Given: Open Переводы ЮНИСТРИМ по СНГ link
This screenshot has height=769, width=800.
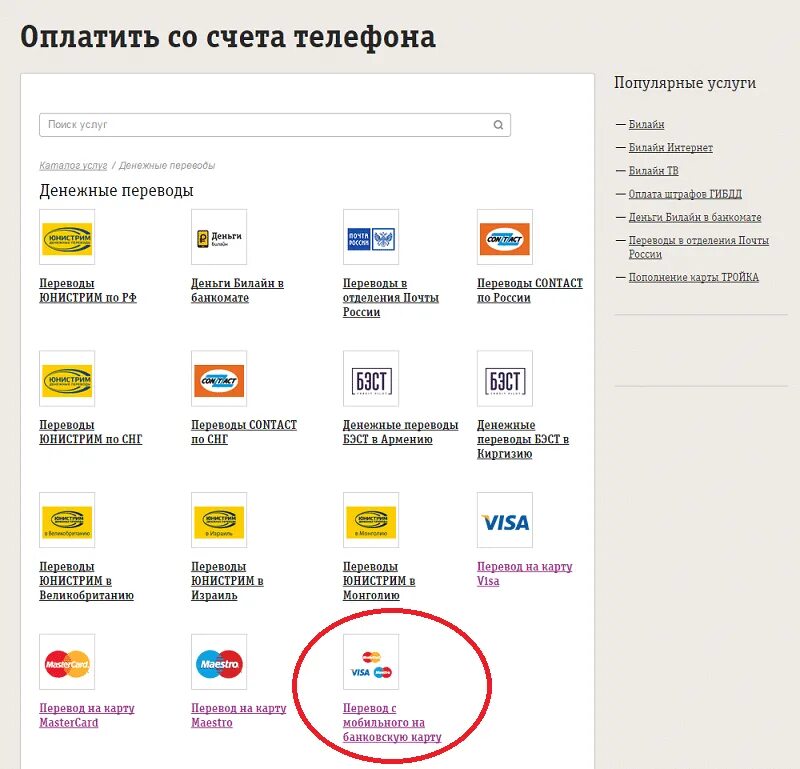Looking at the screenshot, I should (x=91, y=432).
